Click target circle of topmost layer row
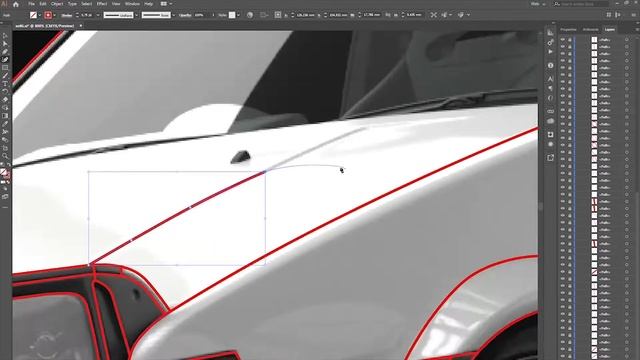The width and height of the screenshot is (640, 360). coord(627,40)
